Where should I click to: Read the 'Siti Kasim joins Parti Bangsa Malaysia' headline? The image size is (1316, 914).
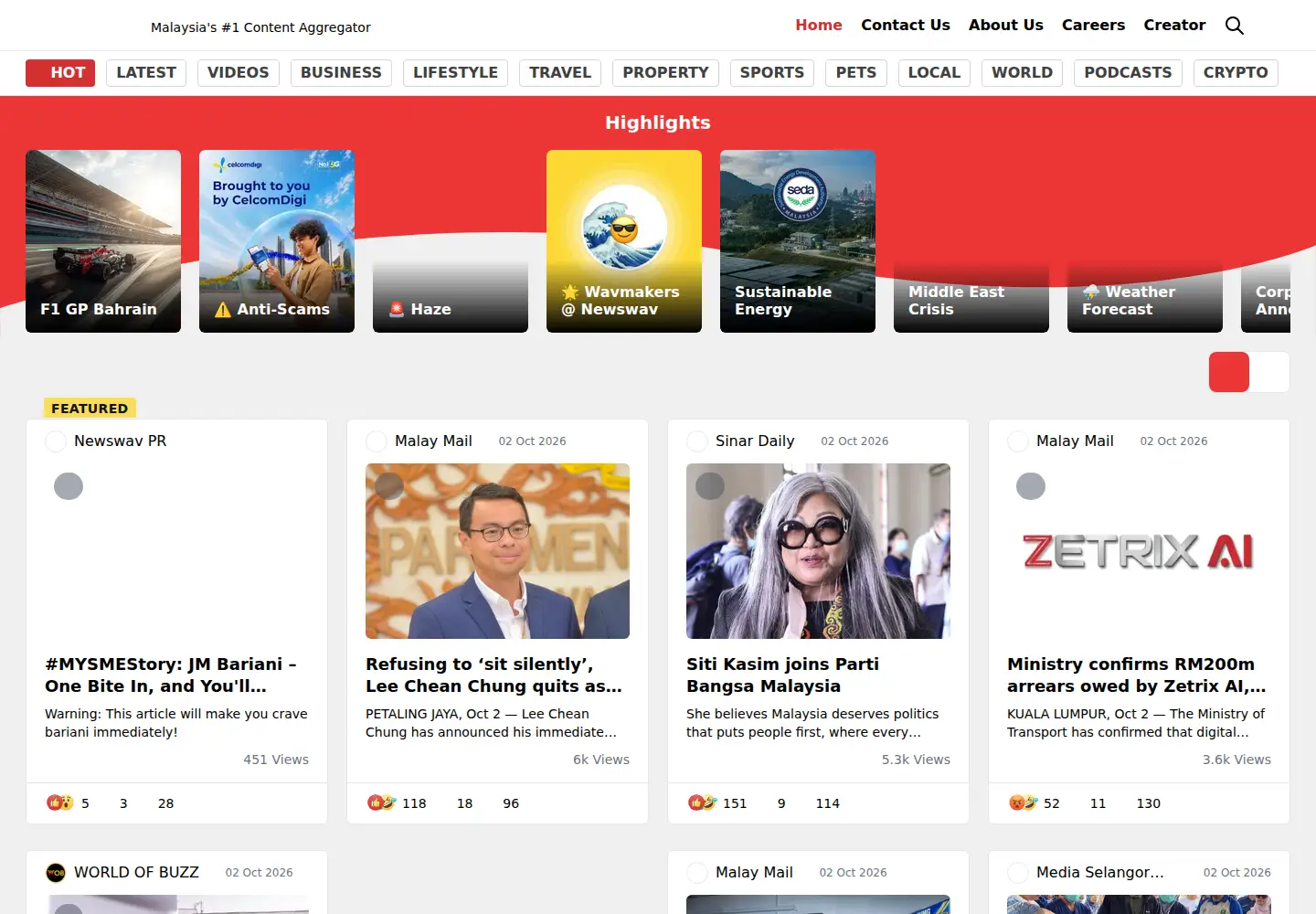782,675
